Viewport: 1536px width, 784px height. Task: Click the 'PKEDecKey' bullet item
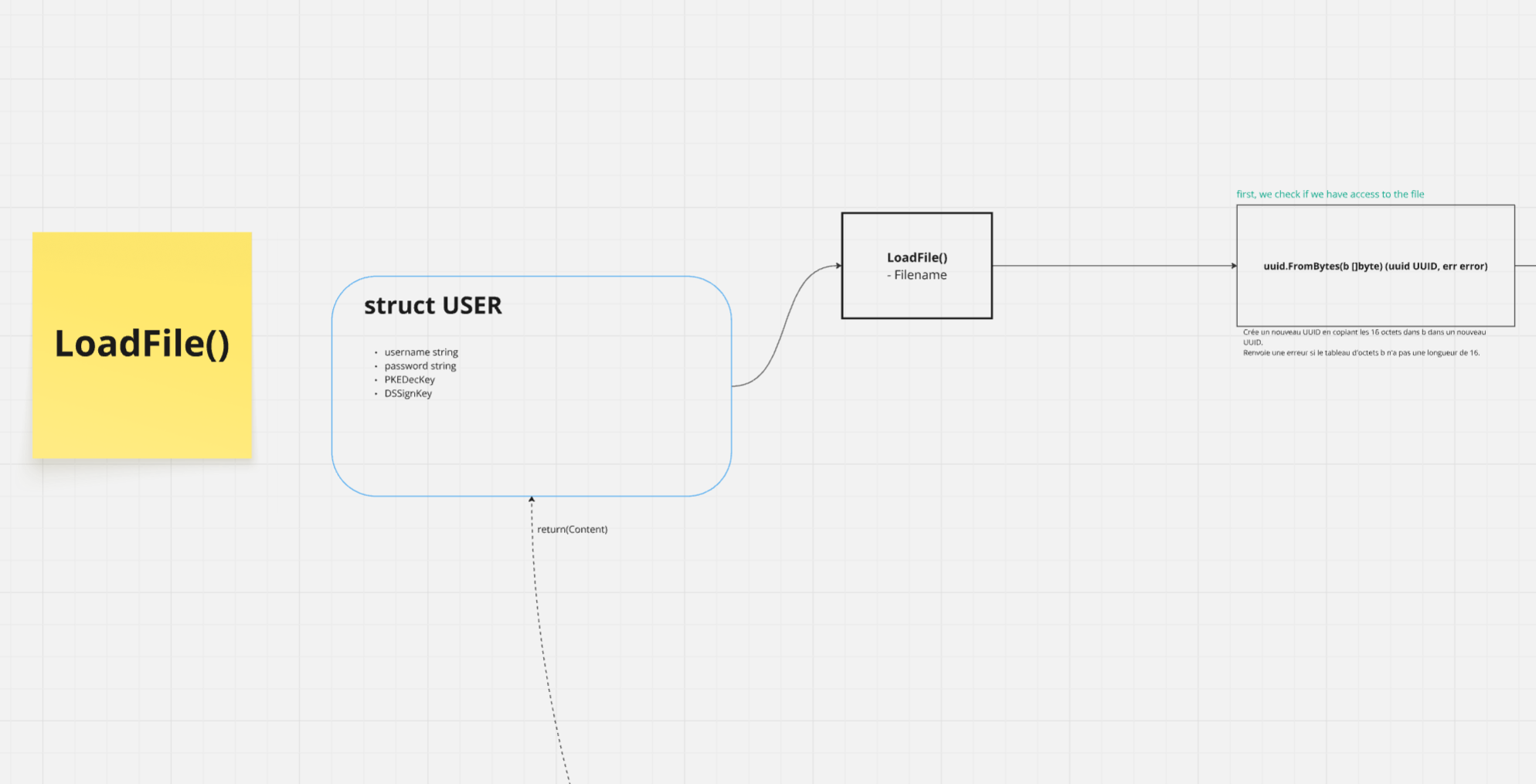(x=409, y=379)
